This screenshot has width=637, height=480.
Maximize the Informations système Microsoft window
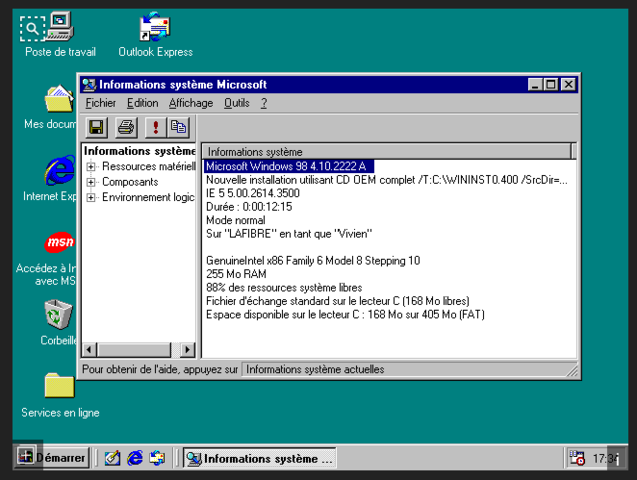click(551, 84)
